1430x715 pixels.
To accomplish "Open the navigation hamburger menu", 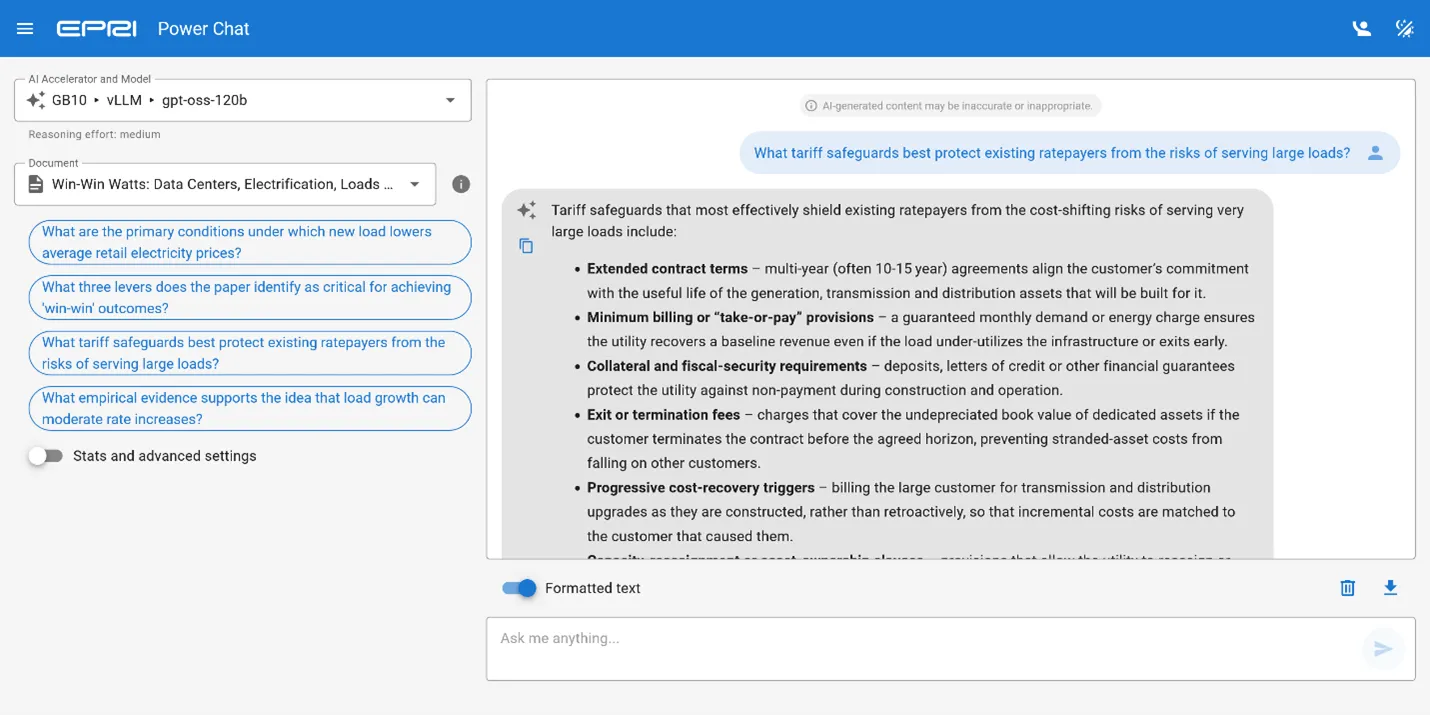I will pos(25,28).
